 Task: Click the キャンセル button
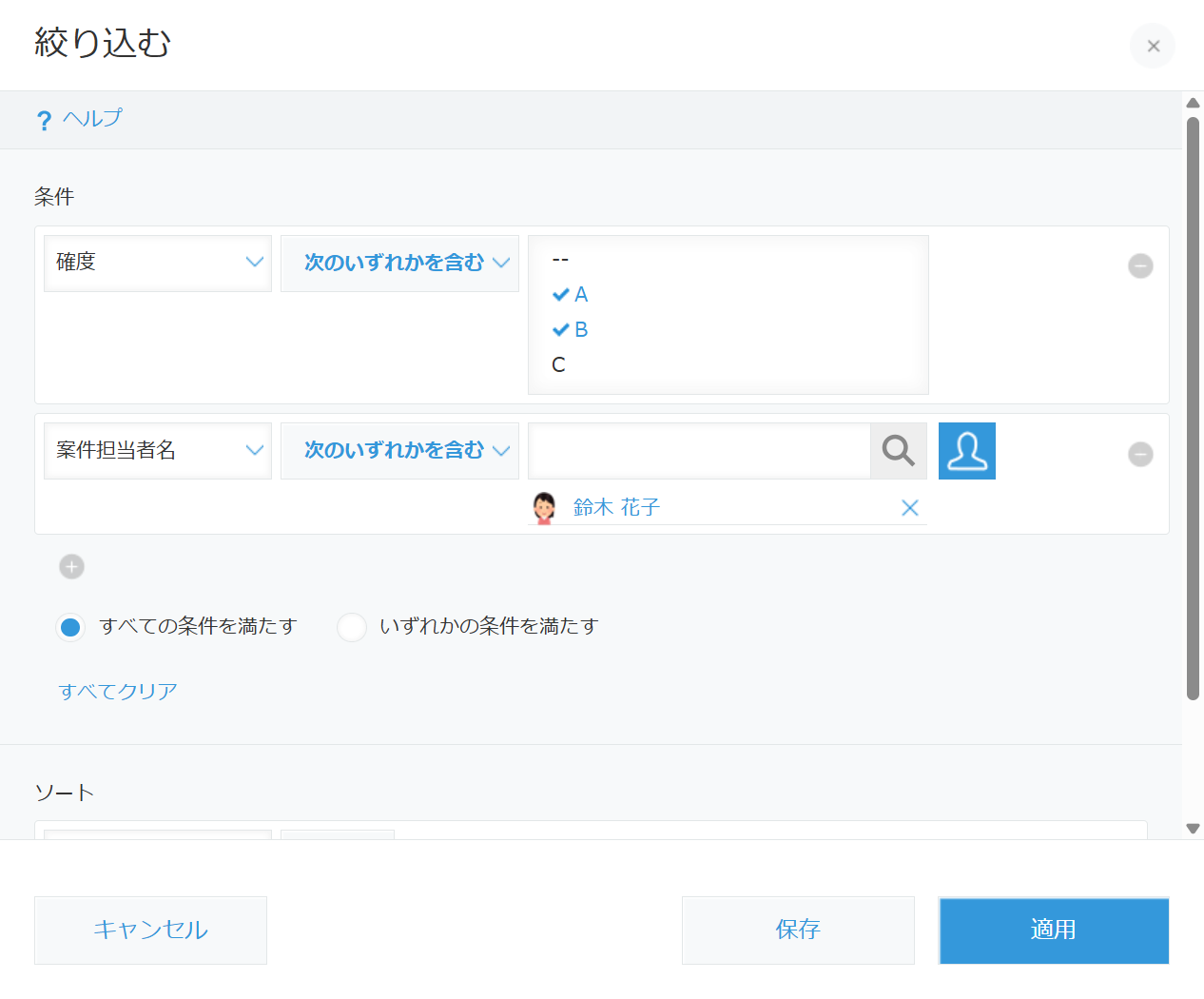pyautogui.click(x=150, y=930)
